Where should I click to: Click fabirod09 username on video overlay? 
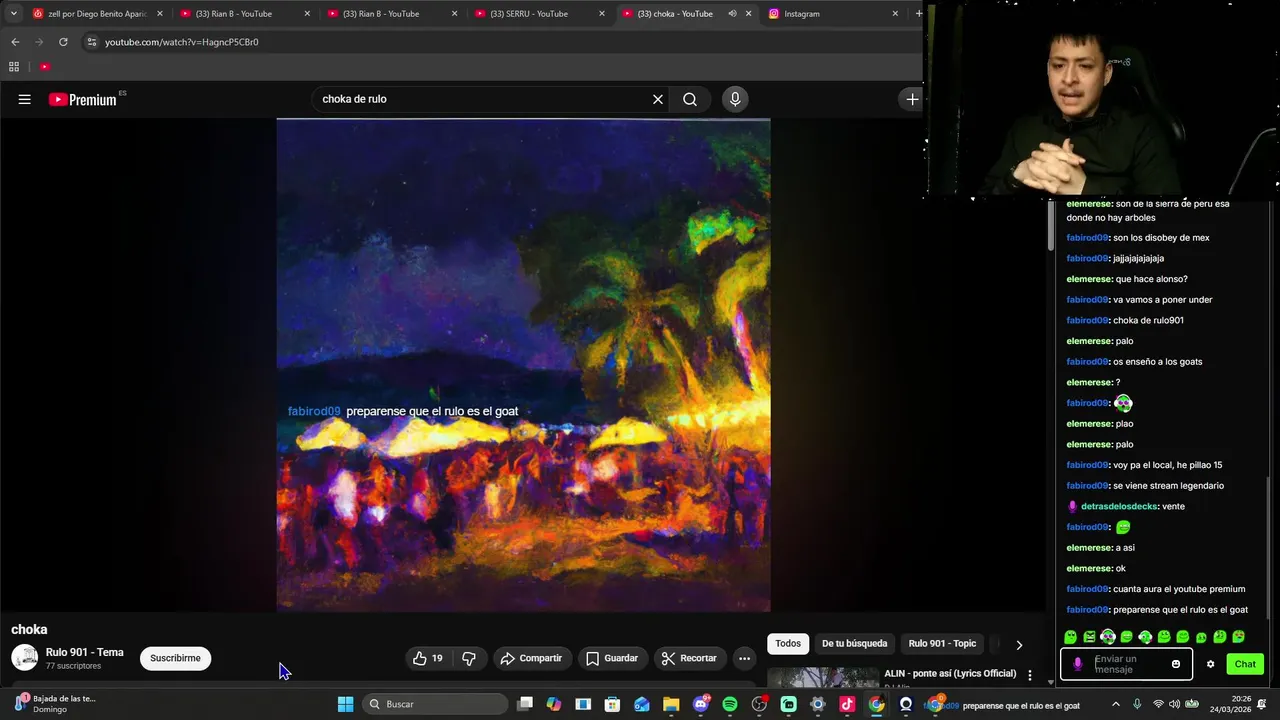(314, 411)
